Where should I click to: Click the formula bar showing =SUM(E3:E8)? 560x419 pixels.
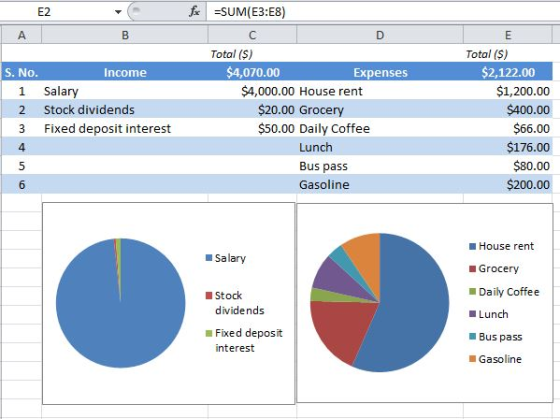pyautogui.click(x=383, y=12)
